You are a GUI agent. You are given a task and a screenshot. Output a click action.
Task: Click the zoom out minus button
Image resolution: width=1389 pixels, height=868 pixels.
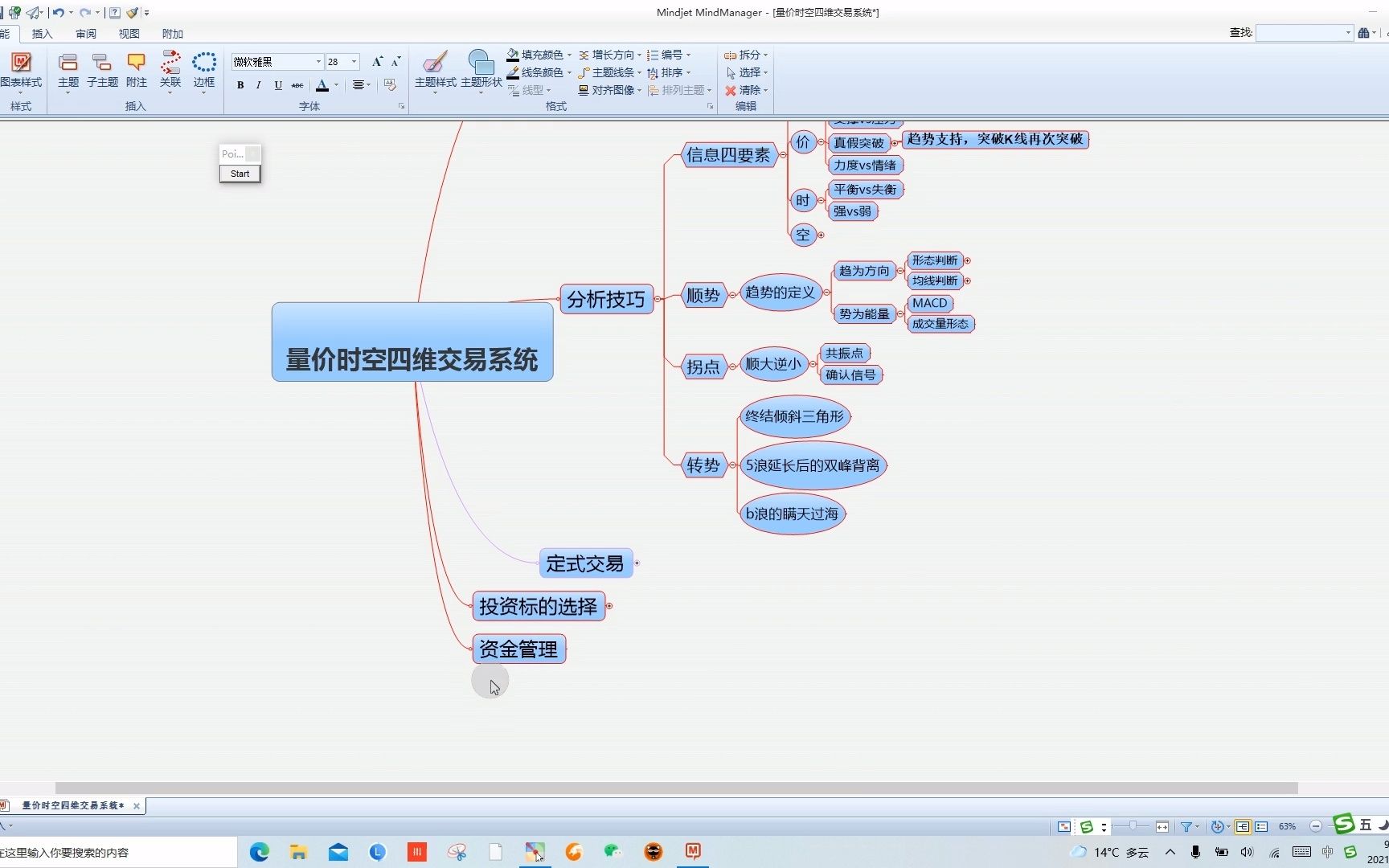click(1316, 826)
